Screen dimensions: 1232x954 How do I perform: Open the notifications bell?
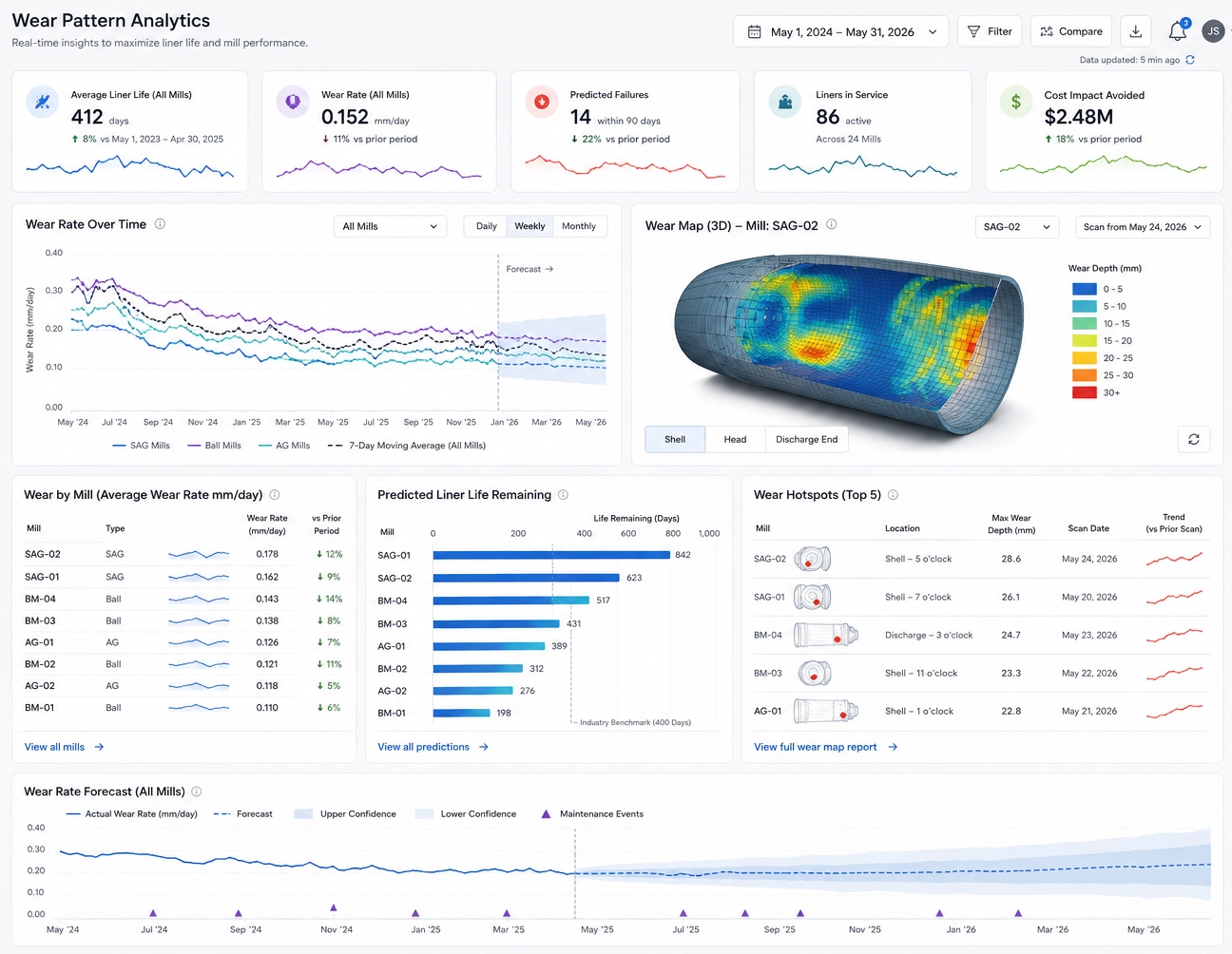point(1177,31)
